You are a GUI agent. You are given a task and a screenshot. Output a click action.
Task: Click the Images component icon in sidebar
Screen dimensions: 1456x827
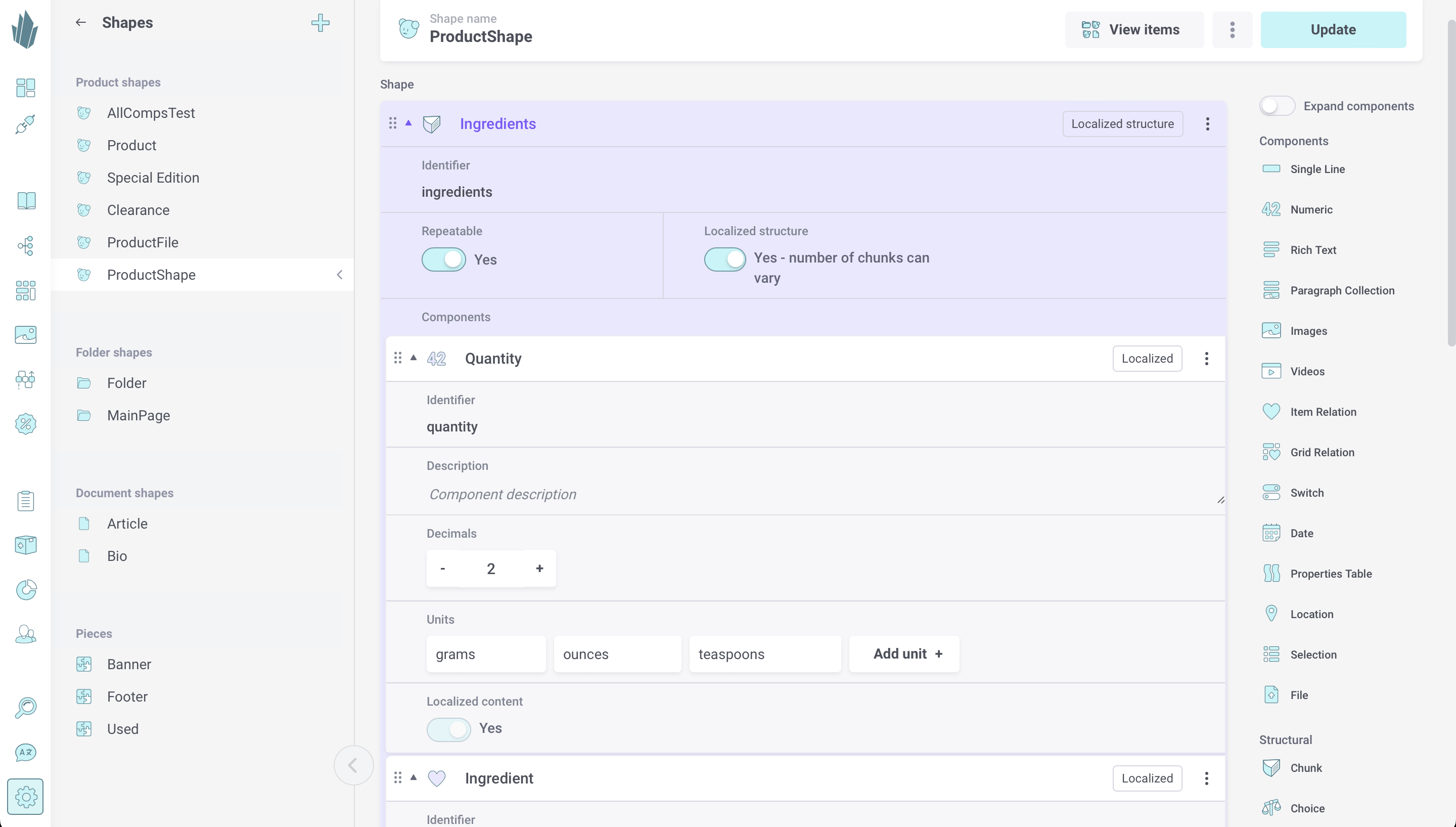[1271, 331]
